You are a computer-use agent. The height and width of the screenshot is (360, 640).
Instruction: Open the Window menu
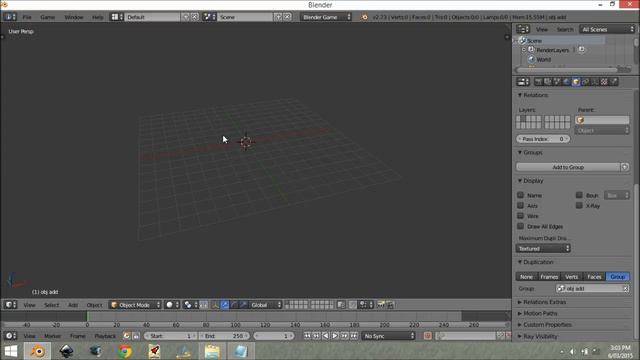[x=73, y=17]
